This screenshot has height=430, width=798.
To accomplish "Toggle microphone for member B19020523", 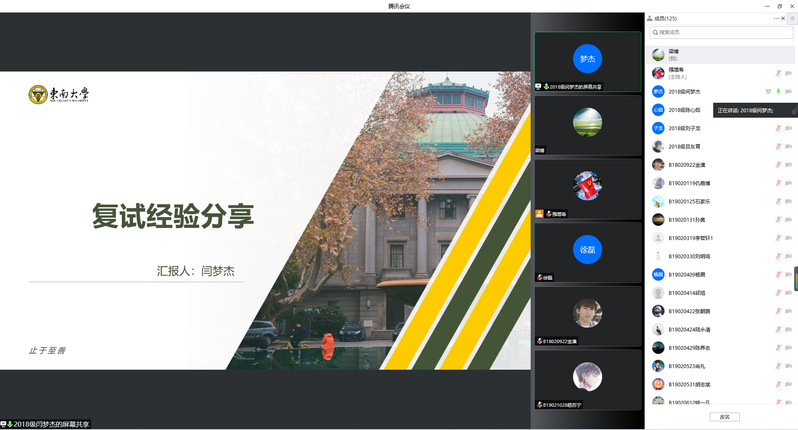I will (777, 366).
